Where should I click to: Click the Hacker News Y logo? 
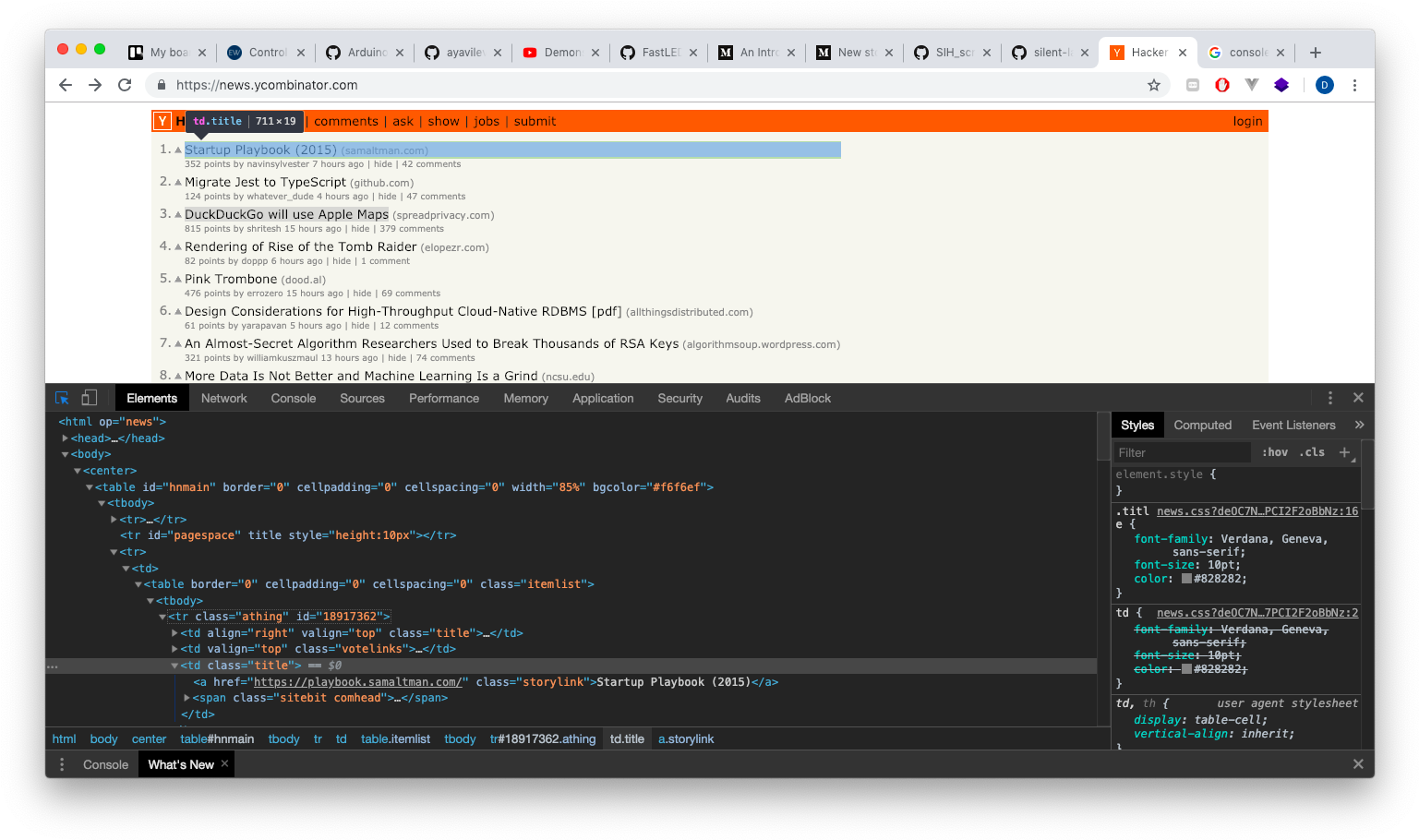pyautogui.click(x=162, y=121)
